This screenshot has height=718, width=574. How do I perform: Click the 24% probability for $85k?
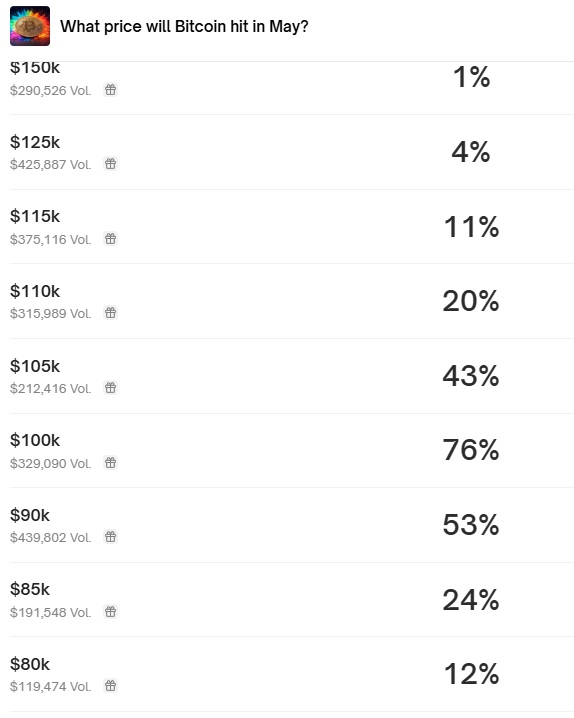click(471, 600)
